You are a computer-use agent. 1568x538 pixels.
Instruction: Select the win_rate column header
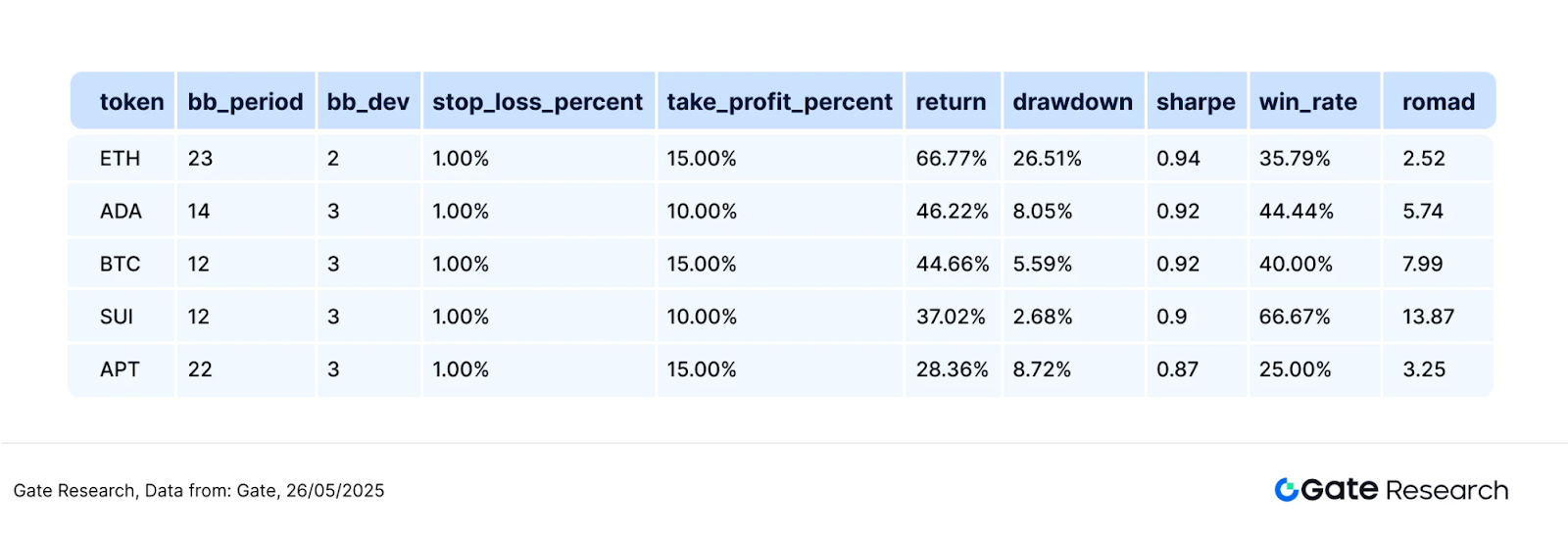coord(1307,102)
